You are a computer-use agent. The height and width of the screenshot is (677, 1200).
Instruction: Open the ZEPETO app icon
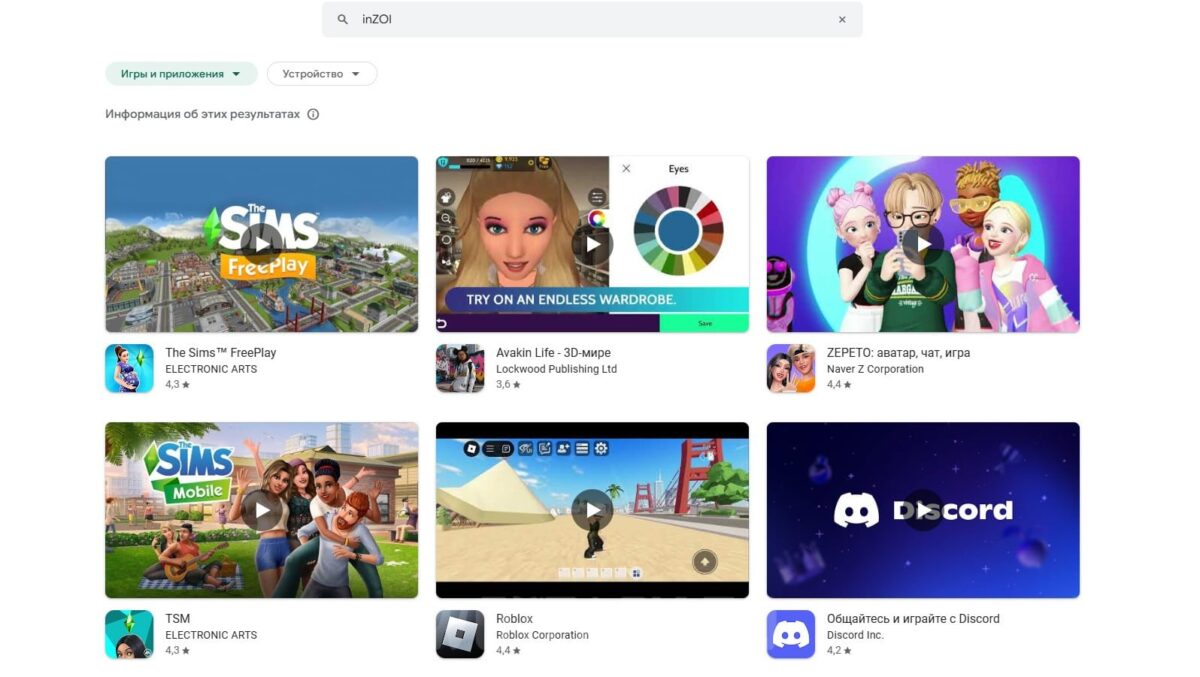(791, 368)
